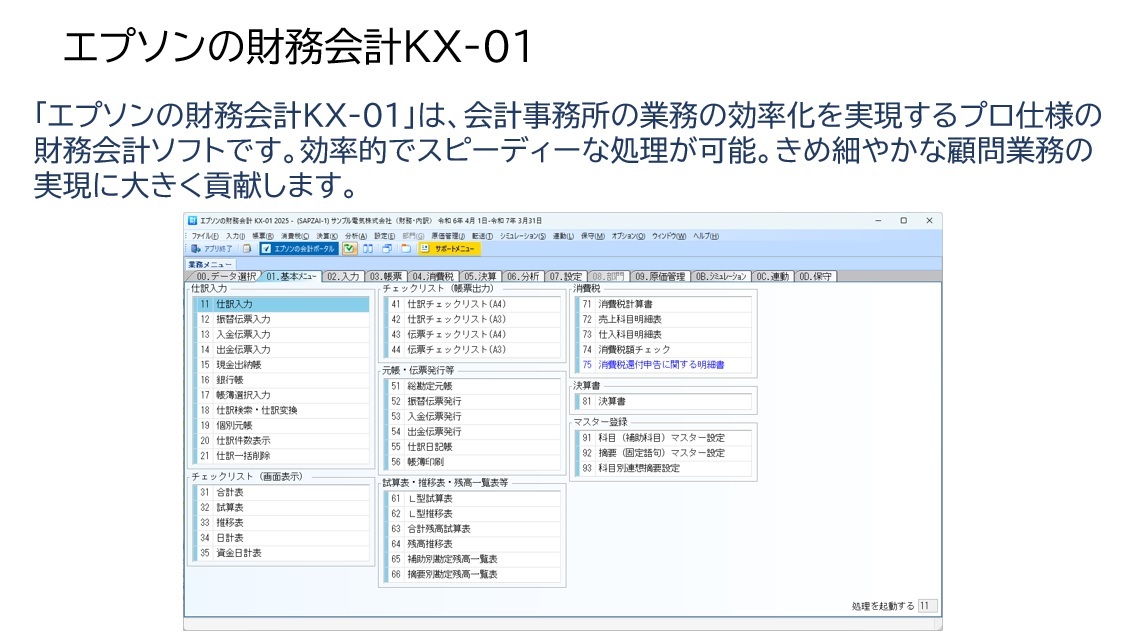Select 55 仕訳日記帳
This screenshot has height=640, width=1135.
coord(473,447)
